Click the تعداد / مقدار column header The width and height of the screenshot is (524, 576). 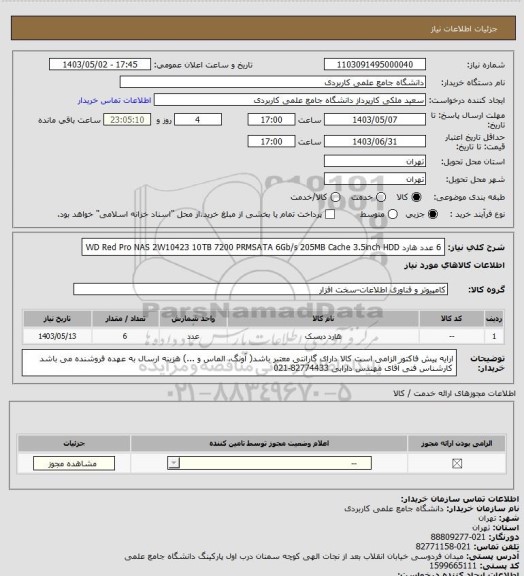click(x=125, y=318)
